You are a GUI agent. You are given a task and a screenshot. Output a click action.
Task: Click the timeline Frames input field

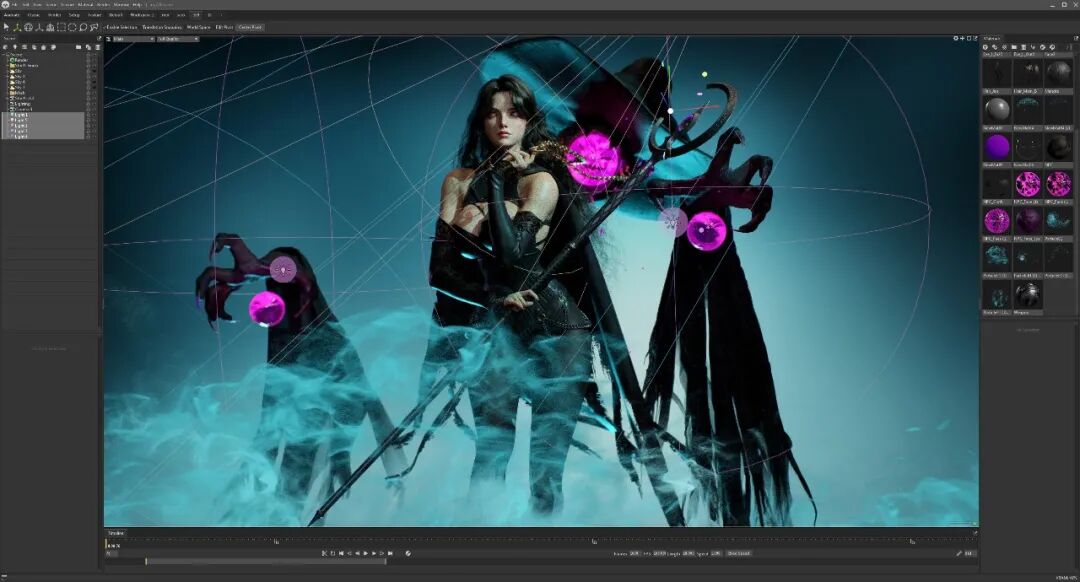click(634, 553)
